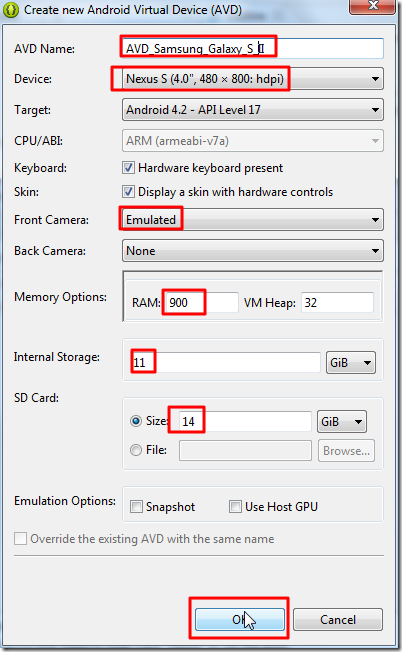402x652 pixels.
Task: Click the Internal Storage size field
Action: coord(226,363)
